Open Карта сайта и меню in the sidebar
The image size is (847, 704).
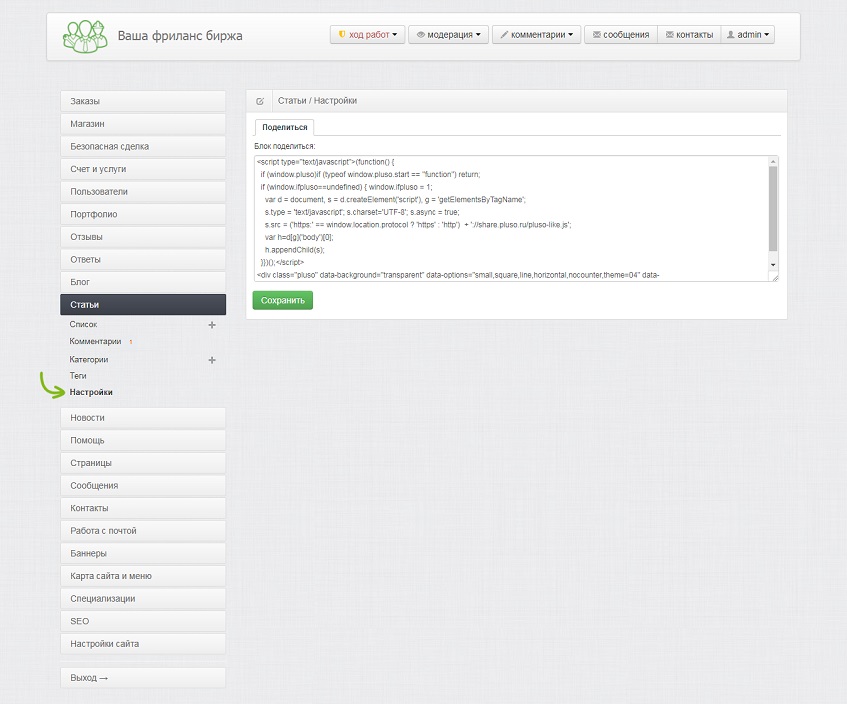(x=143, y=576)
